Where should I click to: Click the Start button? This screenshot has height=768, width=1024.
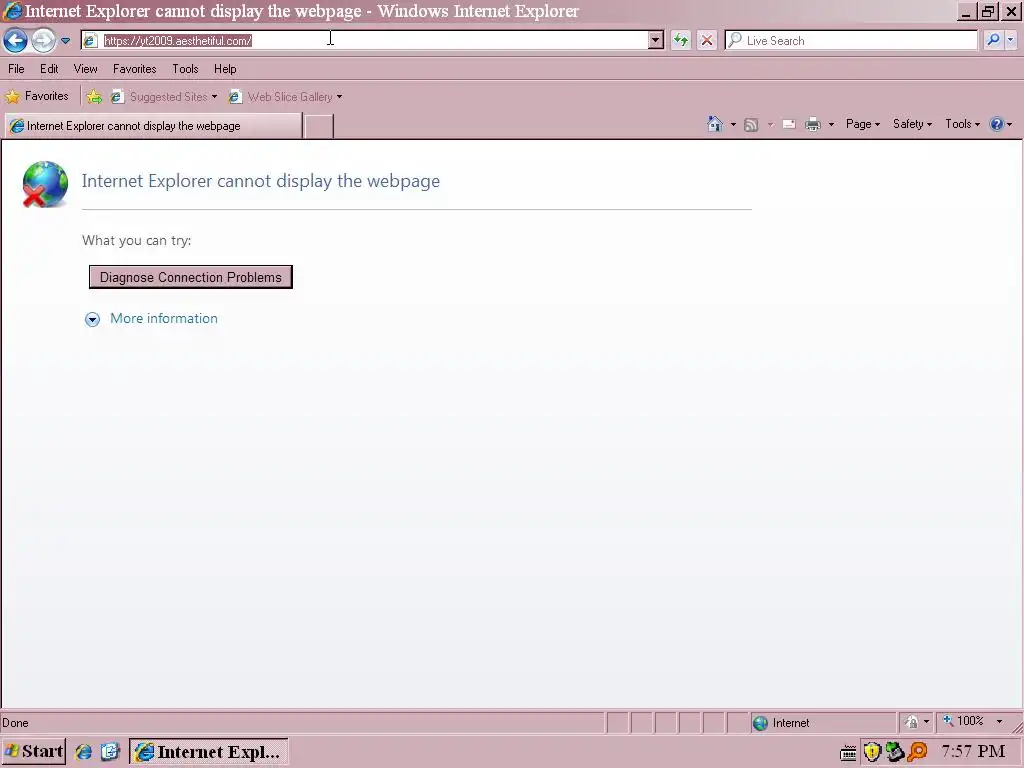pyautogui.click(x=34, y=752)
